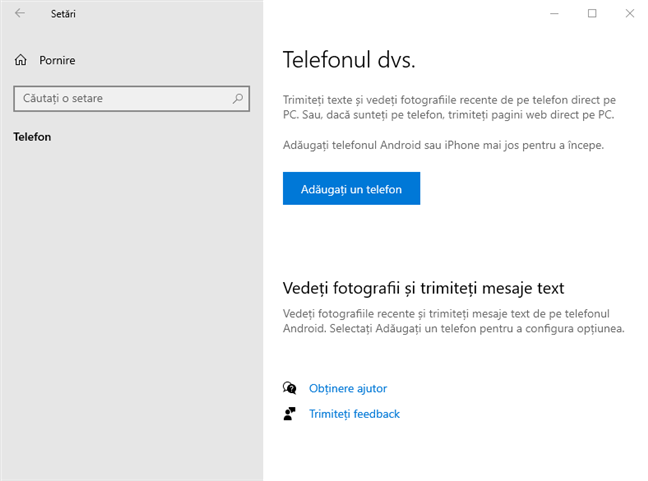Click the Vedeți fotografii și trimiteți mesaje text heading

pyautogui.click(x=423, y=288)
